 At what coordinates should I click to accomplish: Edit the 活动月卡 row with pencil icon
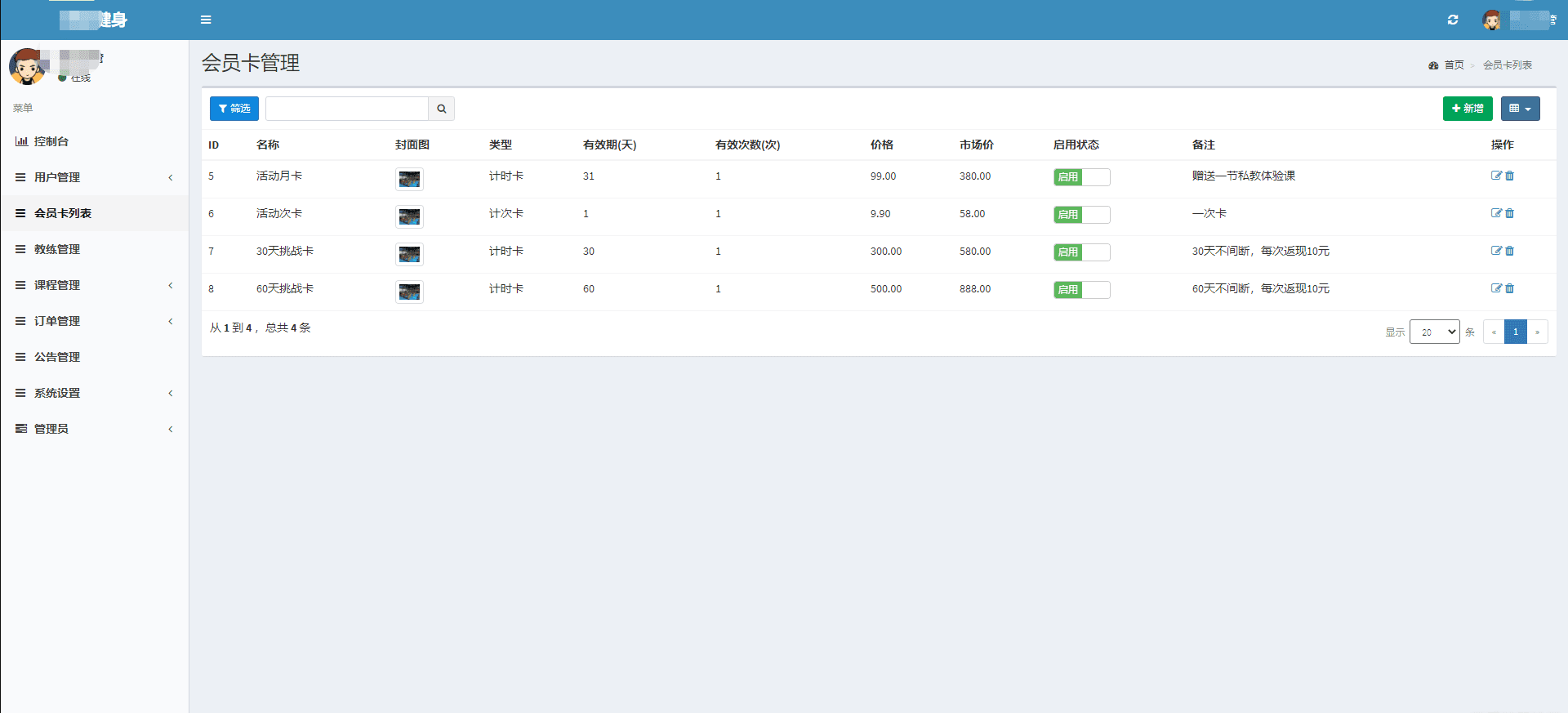(1496, 176)
